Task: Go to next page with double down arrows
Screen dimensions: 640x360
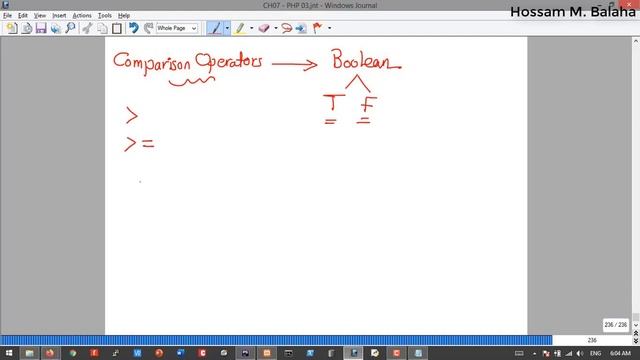Action: click(636, 341)
